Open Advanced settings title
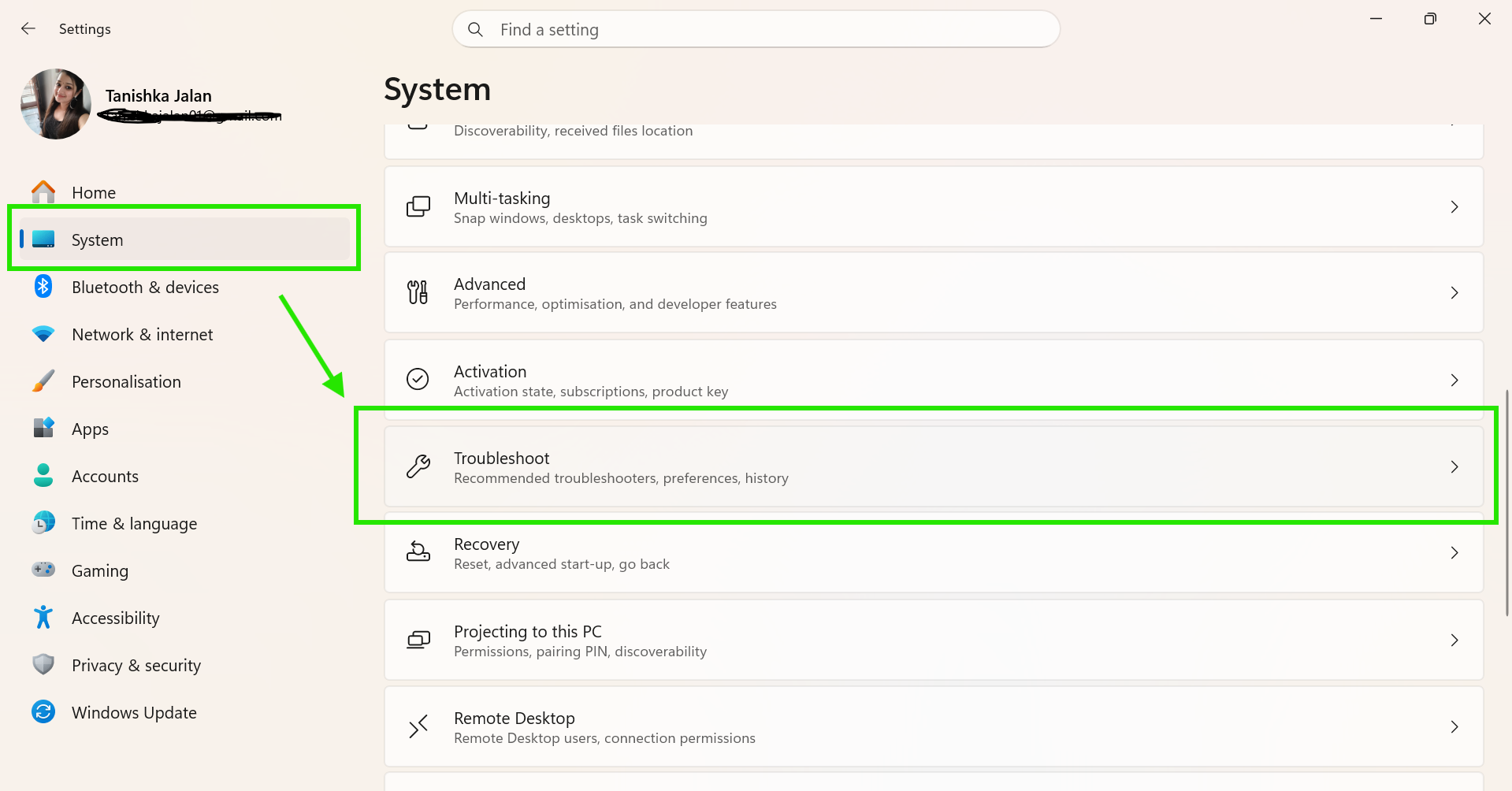The height and width of the screenshot is (791, 1512). (489, 284)
